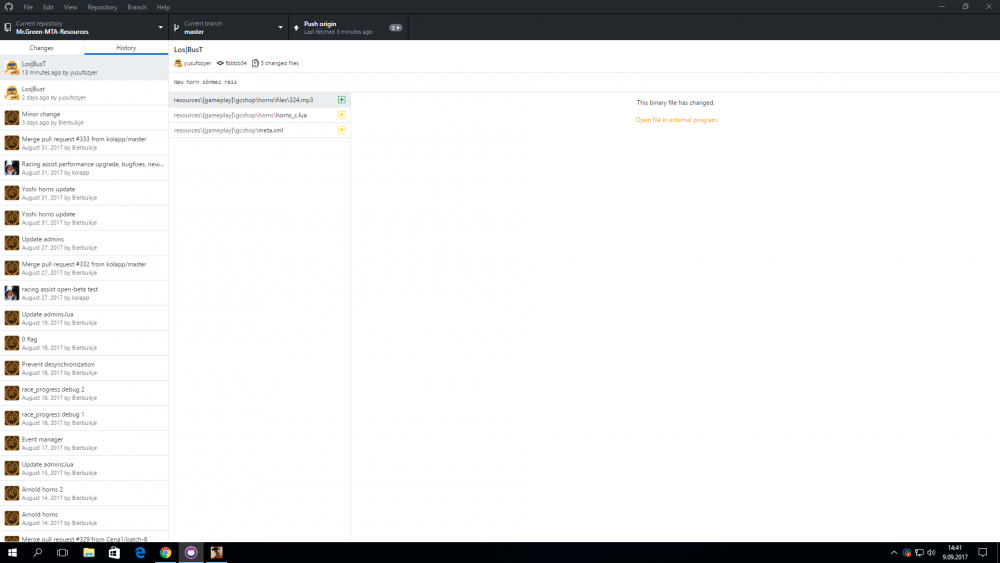Open Edge browser from the taskbar
This screenshot has width=1000, height=563.
140,552
